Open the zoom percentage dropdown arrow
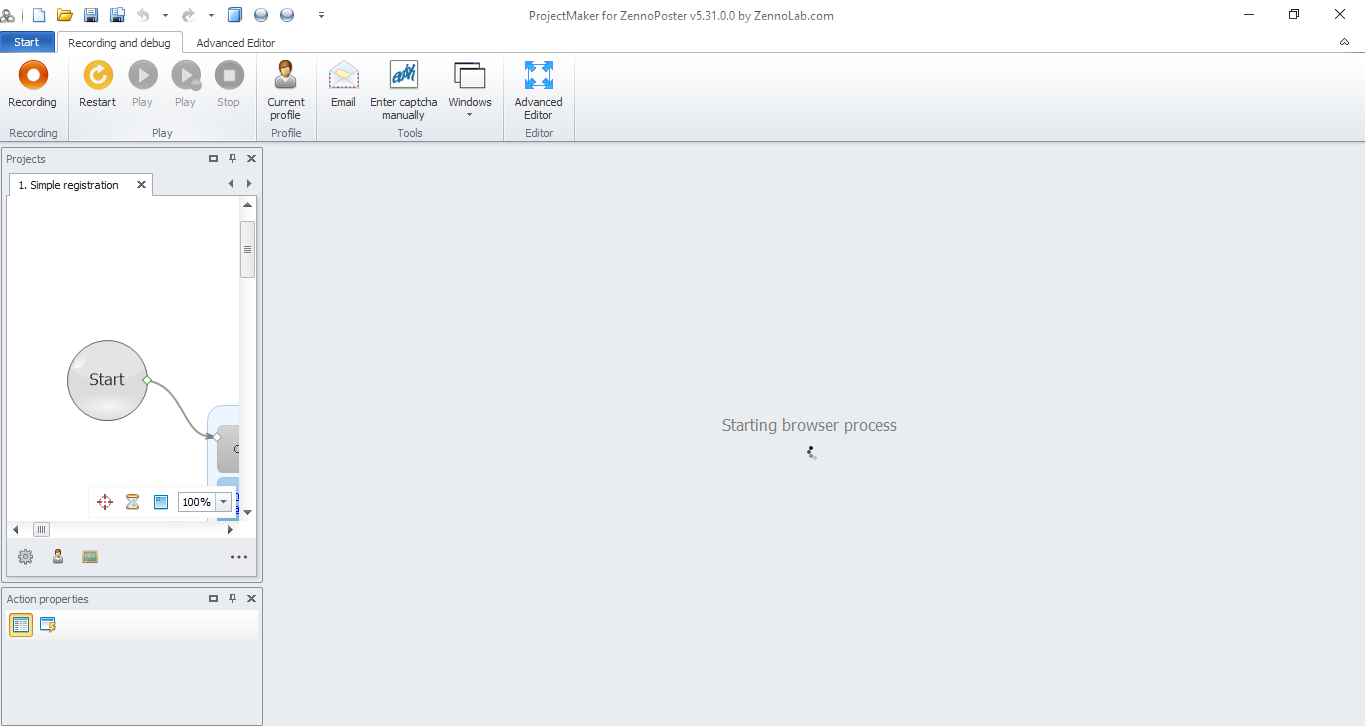 (x=224, y=502)
